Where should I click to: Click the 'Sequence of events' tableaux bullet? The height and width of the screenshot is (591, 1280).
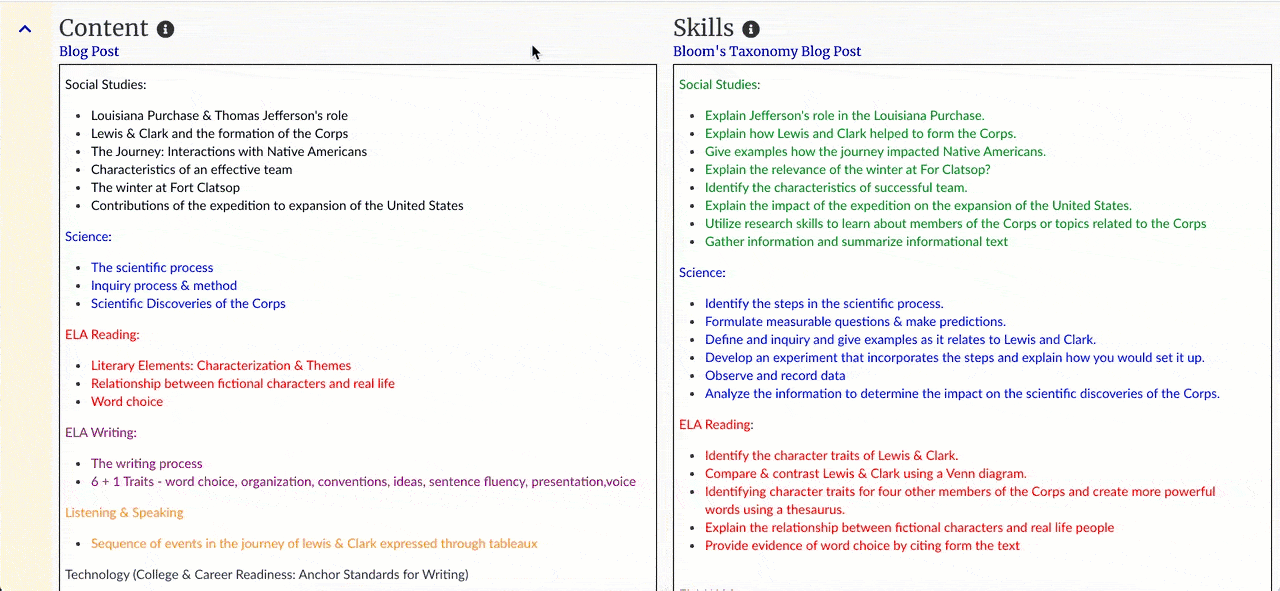point(314,543)
